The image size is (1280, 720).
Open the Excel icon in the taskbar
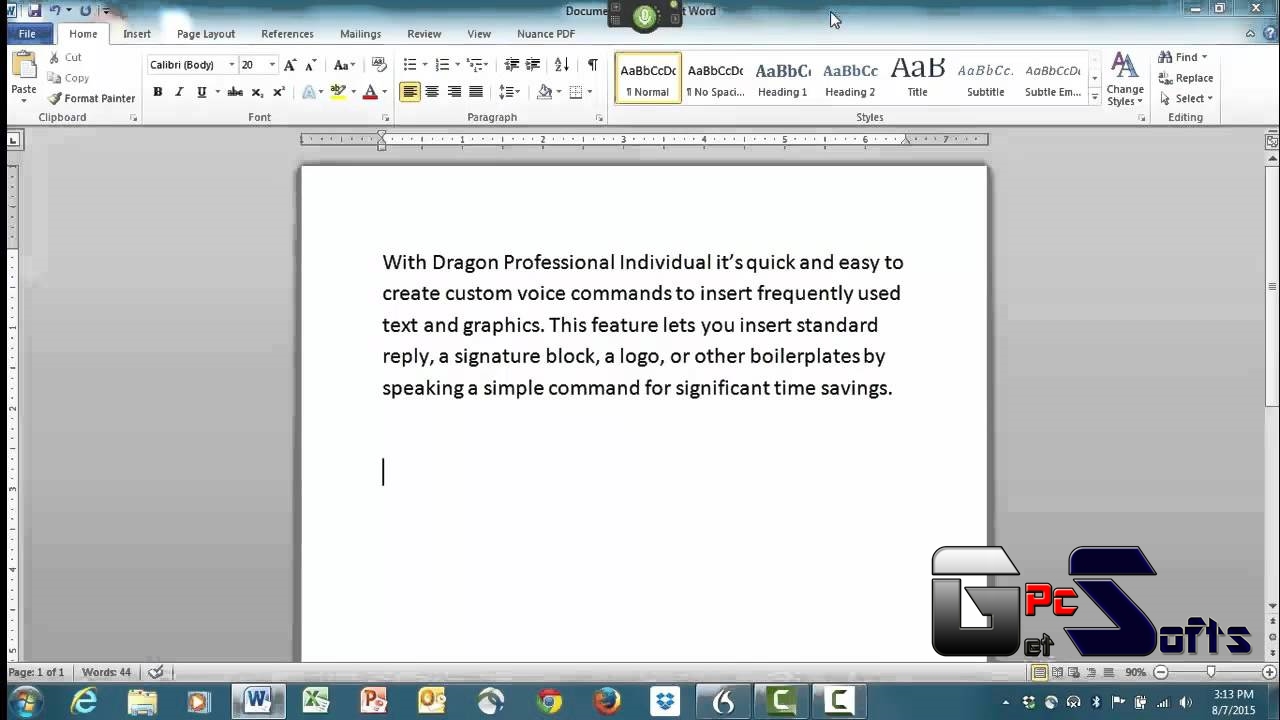pos(316,701)
